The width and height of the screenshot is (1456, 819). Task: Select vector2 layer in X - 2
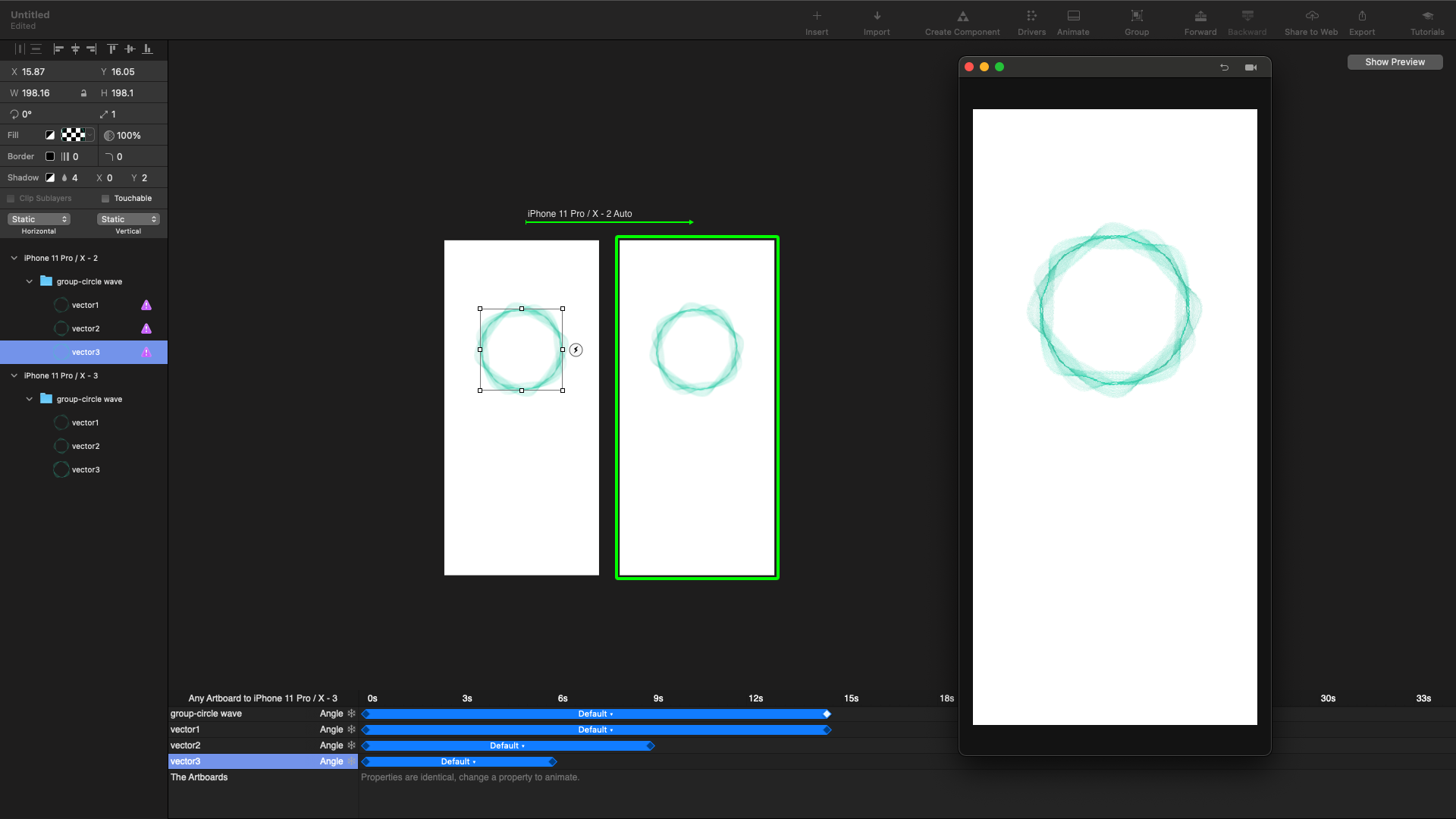tap(86, 329)
